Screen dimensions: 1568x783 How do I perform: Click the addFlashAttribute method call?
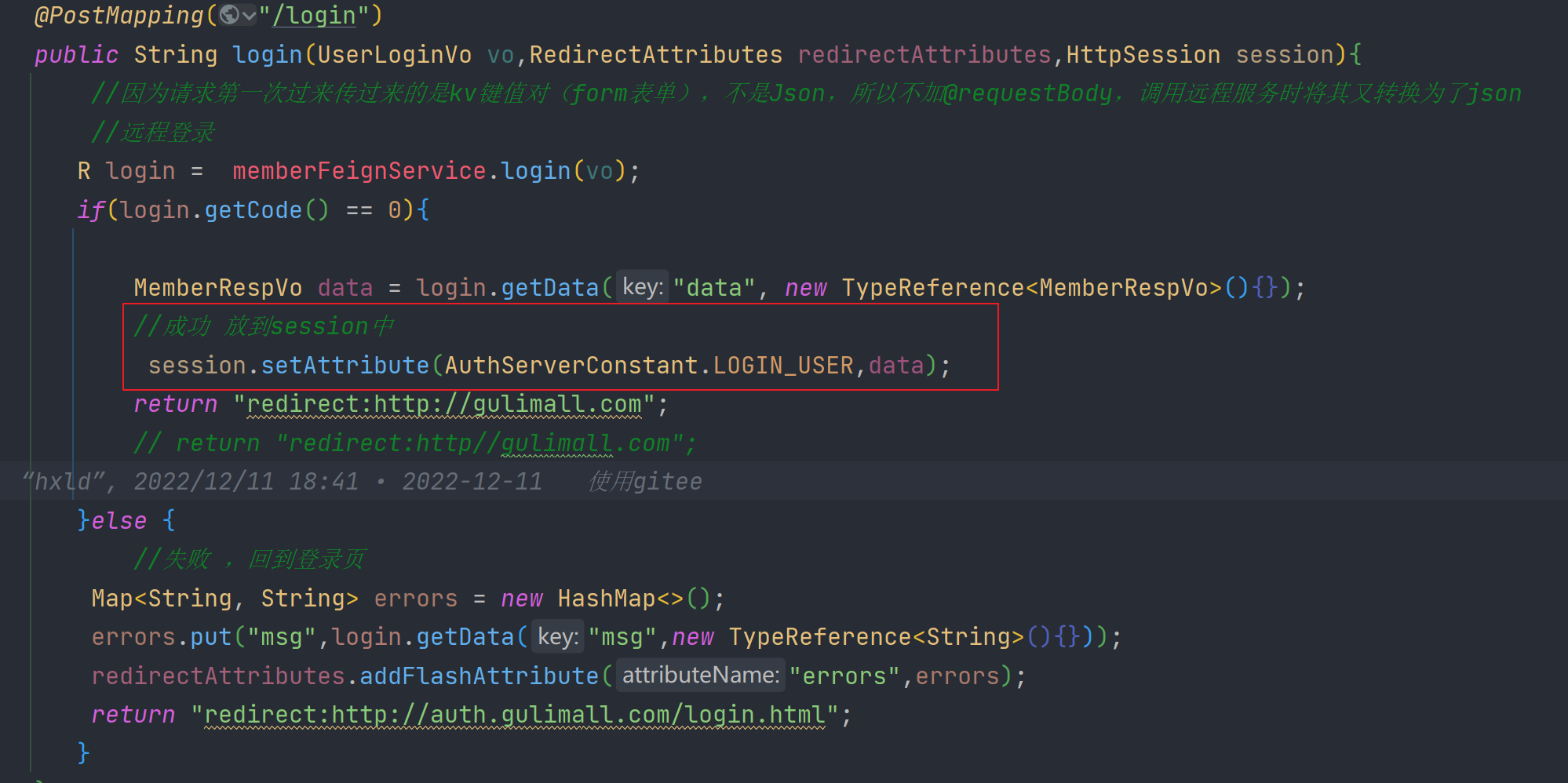[x=480, y=676]
